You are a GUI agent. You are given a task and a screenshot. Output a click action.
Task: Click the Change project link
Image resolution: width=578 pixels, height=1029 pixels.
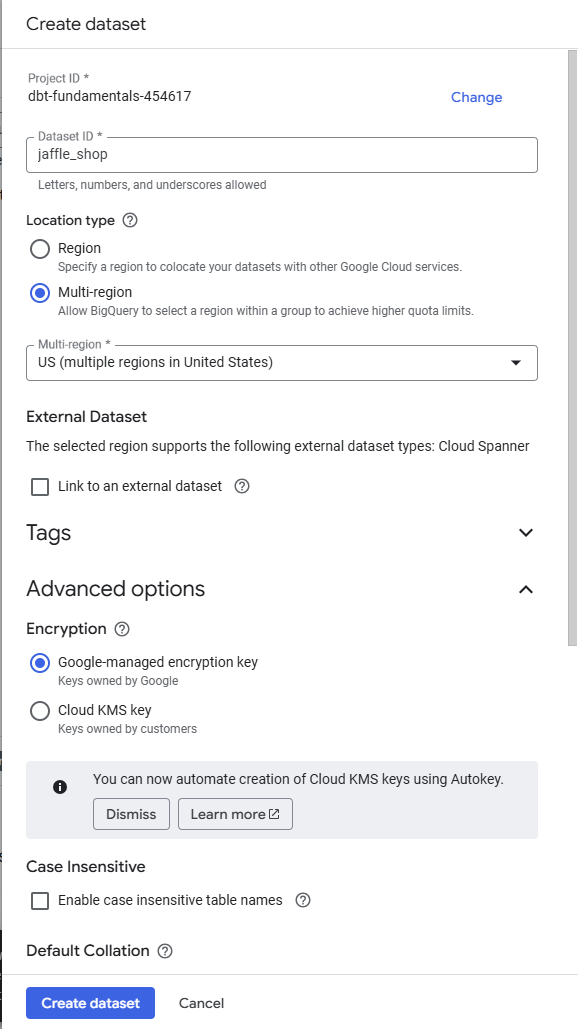coord(476,97)
